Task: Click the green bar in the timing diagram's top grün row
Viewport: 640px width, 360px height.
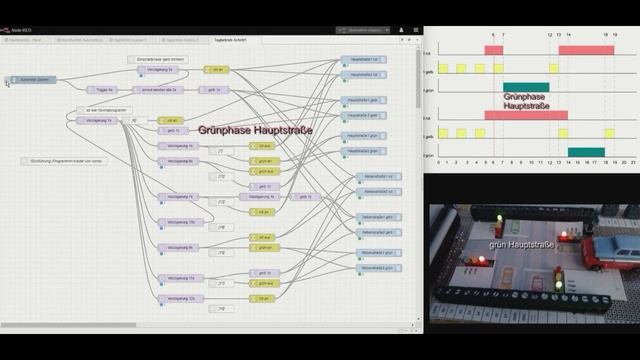Action: pos(526,87)
